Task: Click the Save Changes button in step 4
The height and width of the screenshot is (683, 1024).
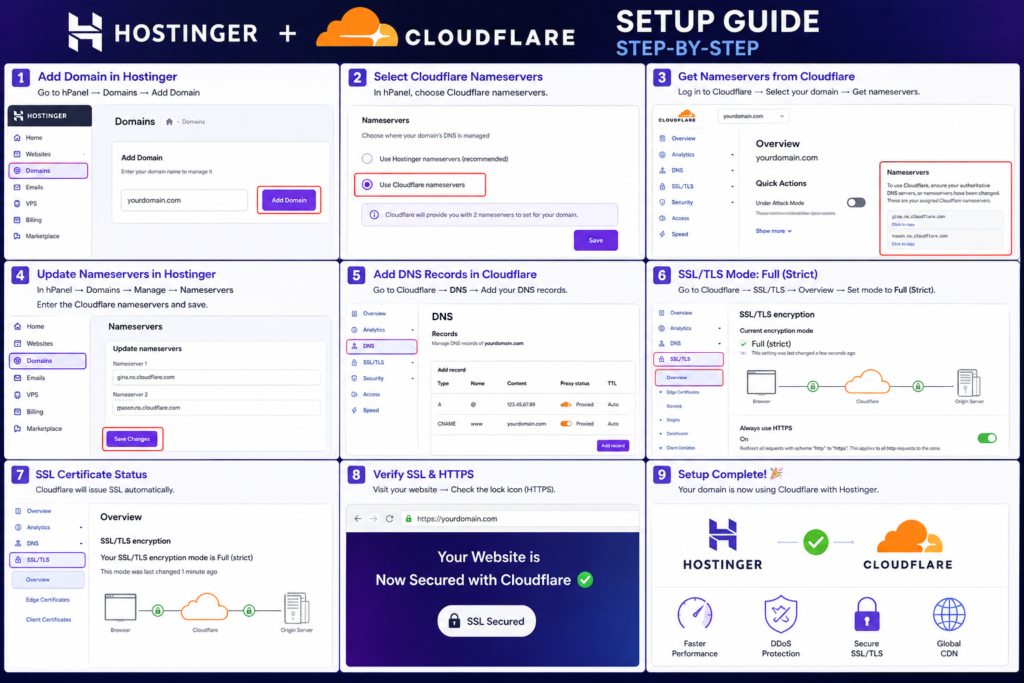Action: click(x=132, y=439)
